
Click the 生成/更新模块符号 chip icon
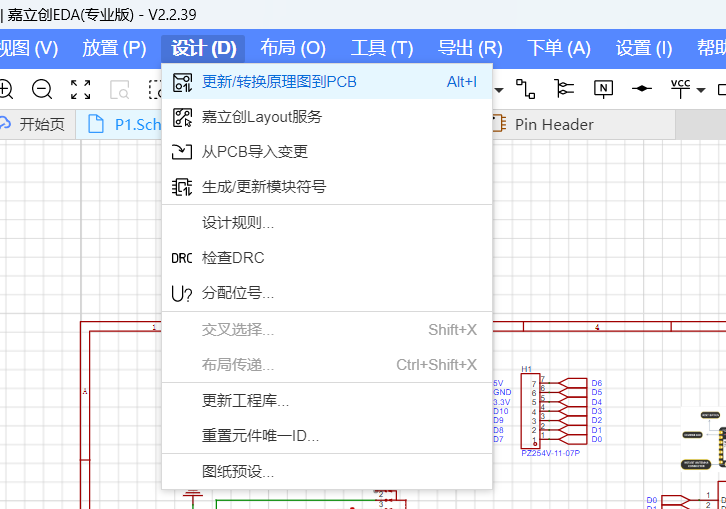tap(182, 187)
